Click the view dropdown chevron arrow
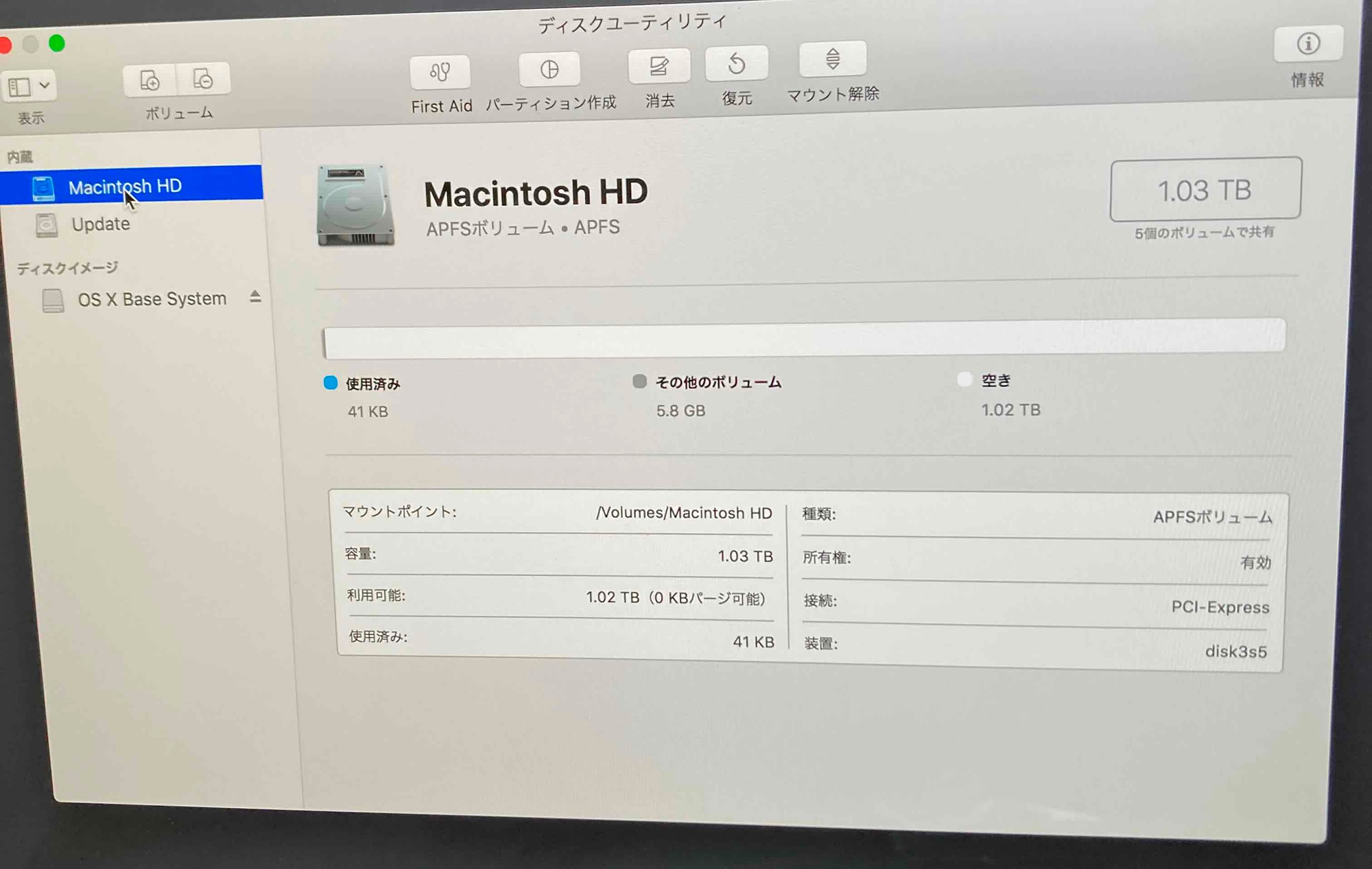The width and height of the screenshot is (1372, 869). [45, 86]
